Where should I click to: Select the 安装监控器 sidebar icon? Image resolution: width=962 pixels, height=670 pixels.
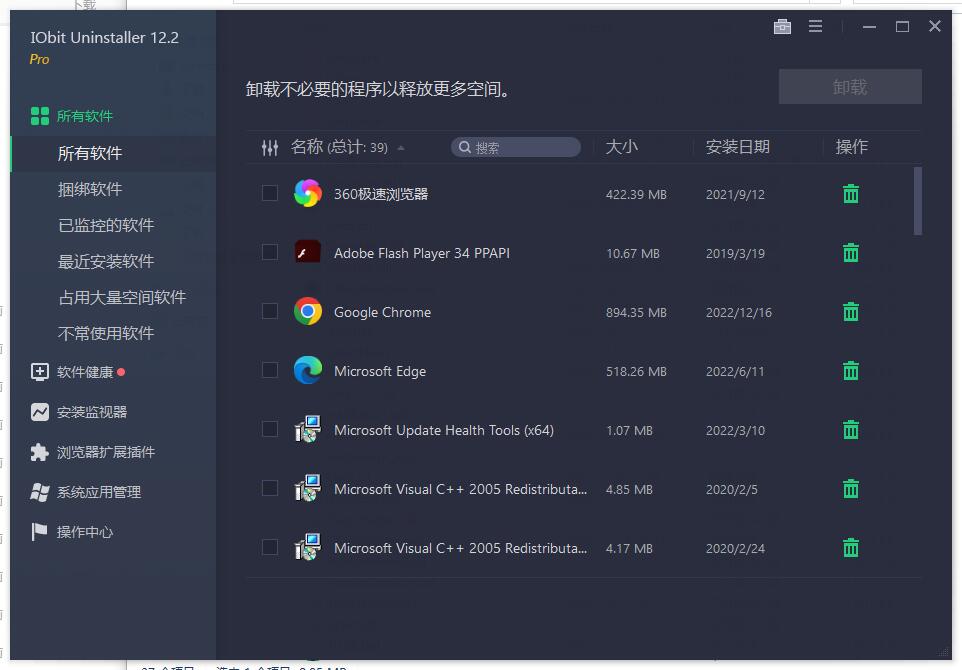point(42,411)
